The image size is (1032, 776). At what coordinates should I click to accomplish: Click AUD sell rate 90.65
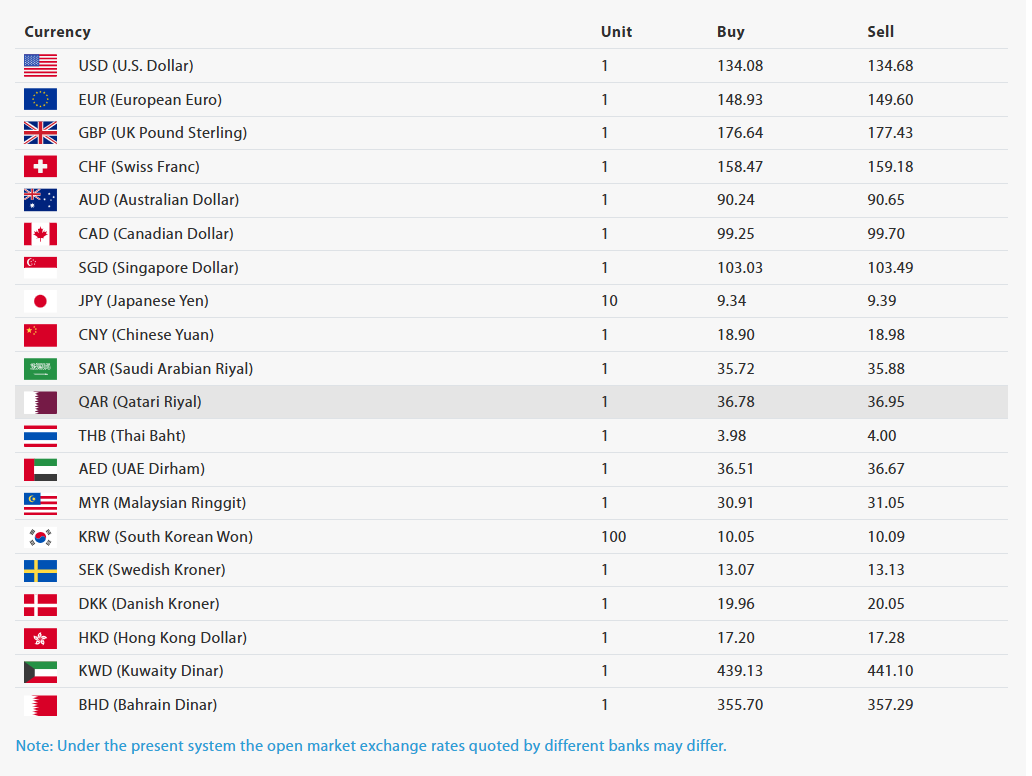886,200
